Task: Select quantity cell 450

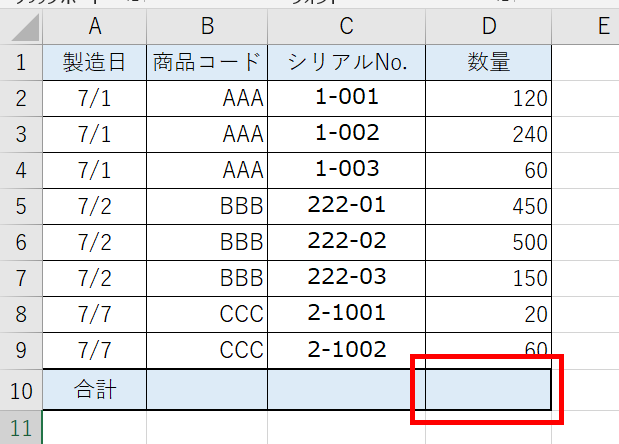Action: pos(489,206)
